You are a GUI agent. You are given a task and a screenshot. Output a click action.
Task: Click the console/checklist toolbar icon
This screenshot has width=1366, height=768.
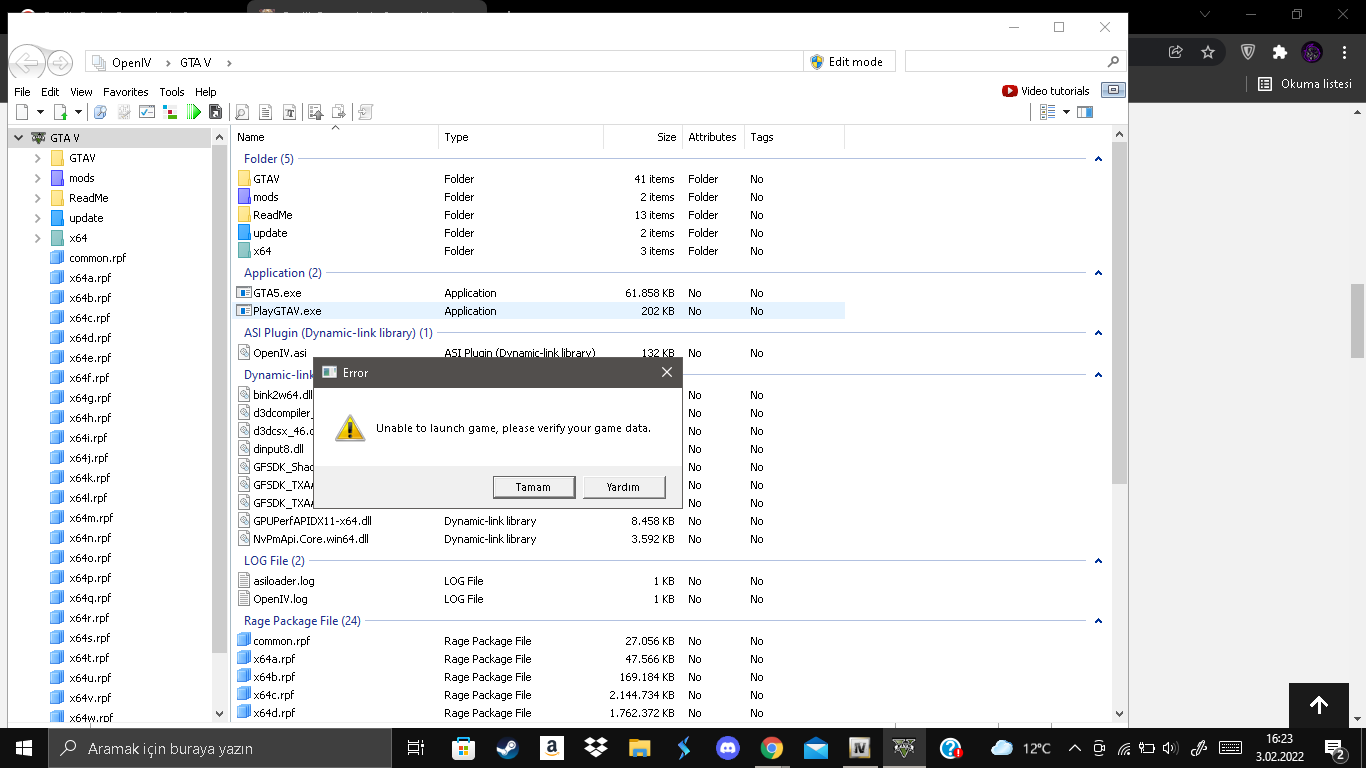pyautogui.click(x=146, y=112)
